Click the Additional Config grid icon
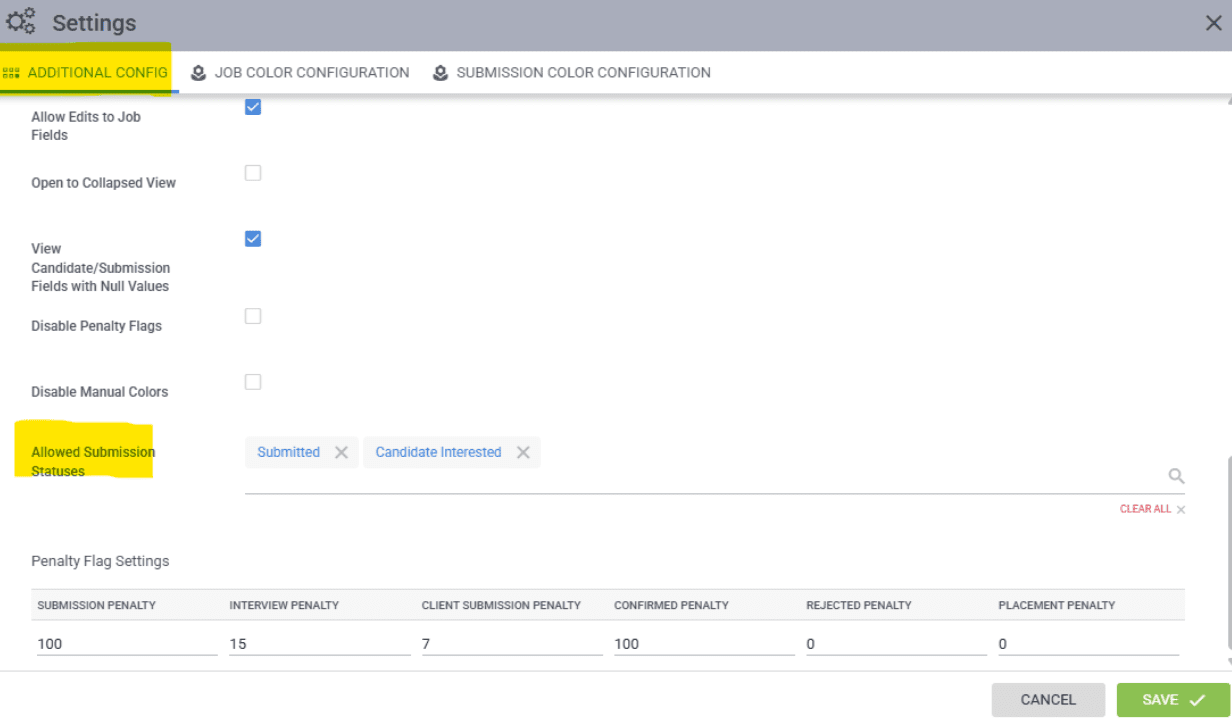The height and width of the screenshot is (718, 1232). [x=12, y=73]
